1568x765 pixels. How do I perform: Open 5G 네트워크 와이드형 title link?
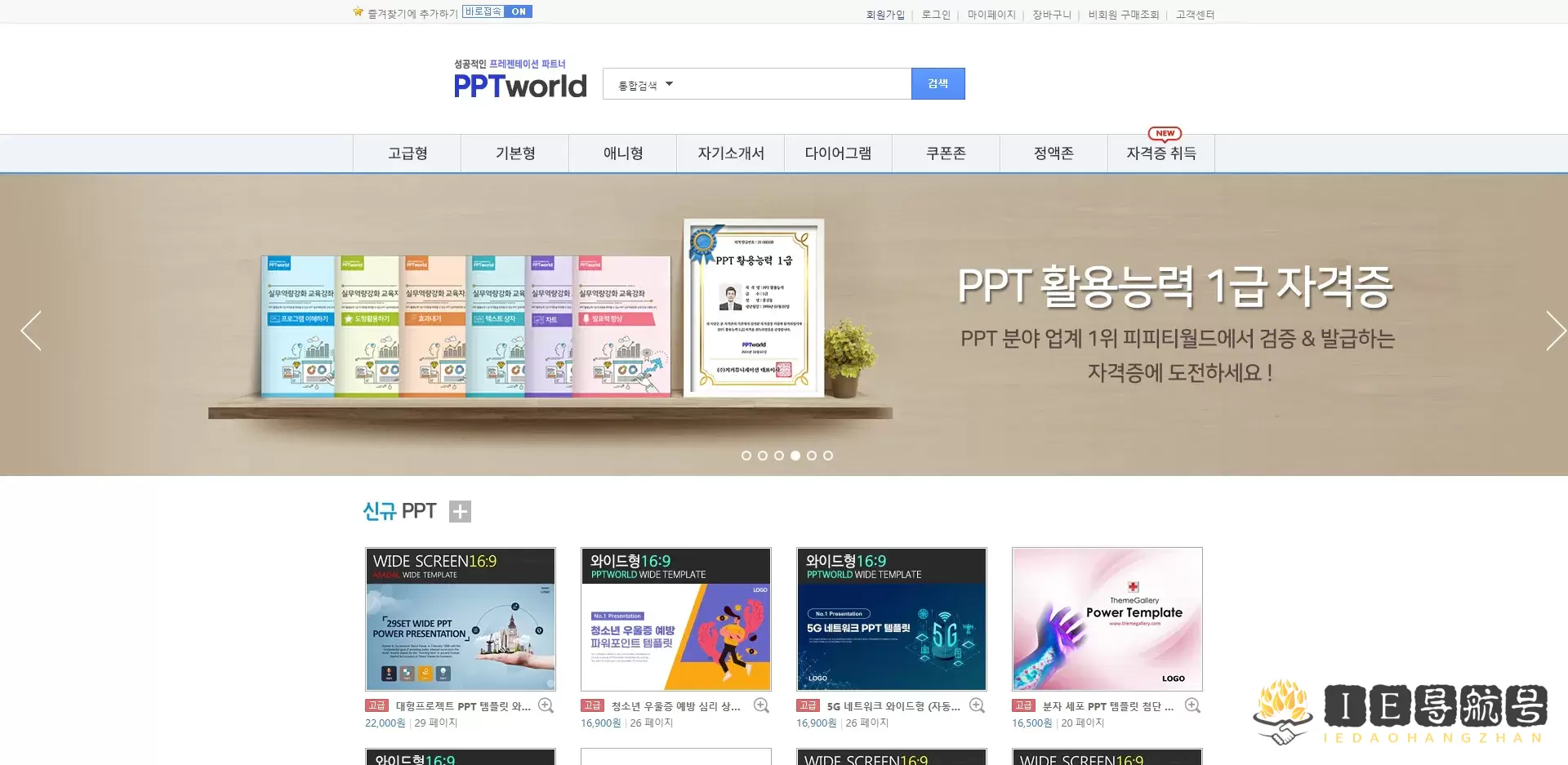(x=893, y=706)
